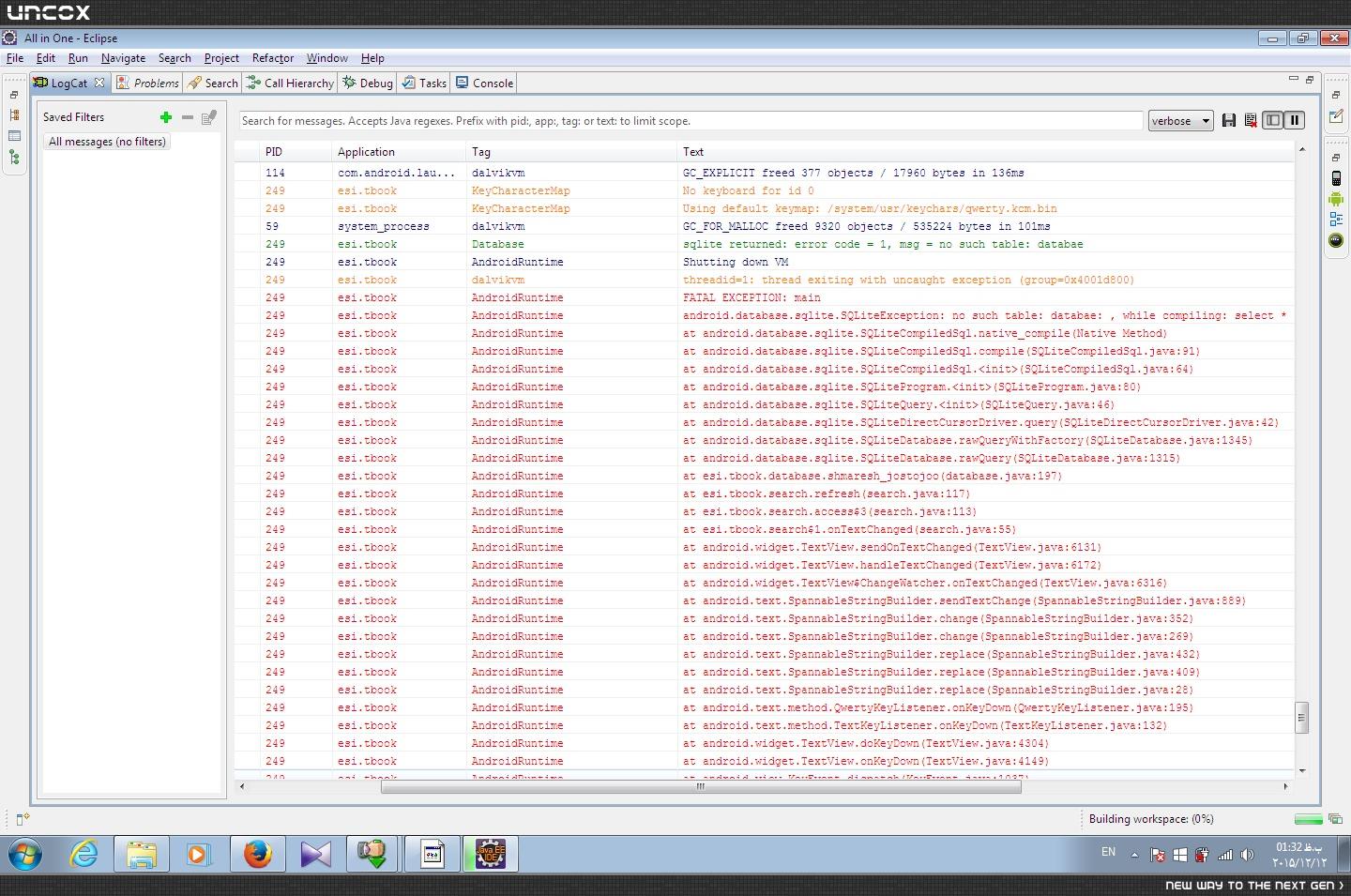The image size is (1351, 896).
Task: Click the Text column header
Action: 985,152
